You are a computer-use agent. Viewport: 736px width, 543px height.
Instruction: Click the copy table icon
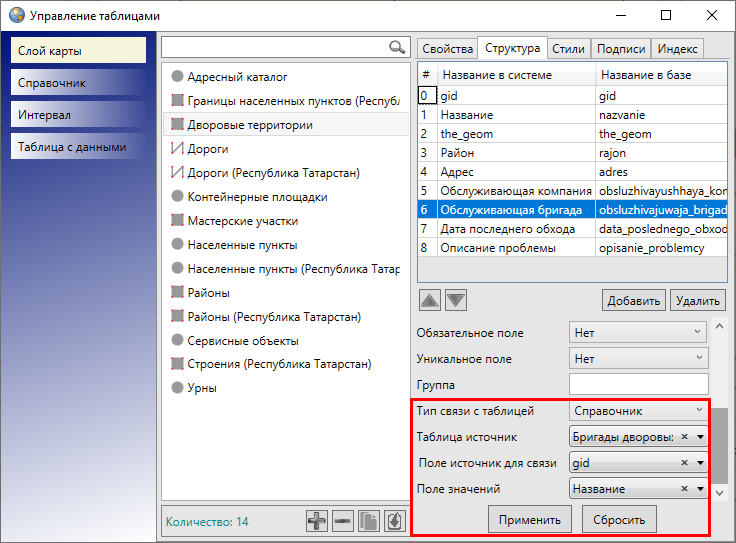(x=367, y=521)
